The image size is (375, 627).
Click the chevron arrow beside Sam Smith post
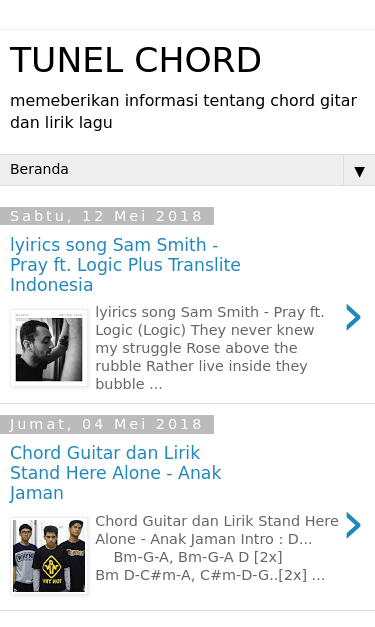point(353,317)
